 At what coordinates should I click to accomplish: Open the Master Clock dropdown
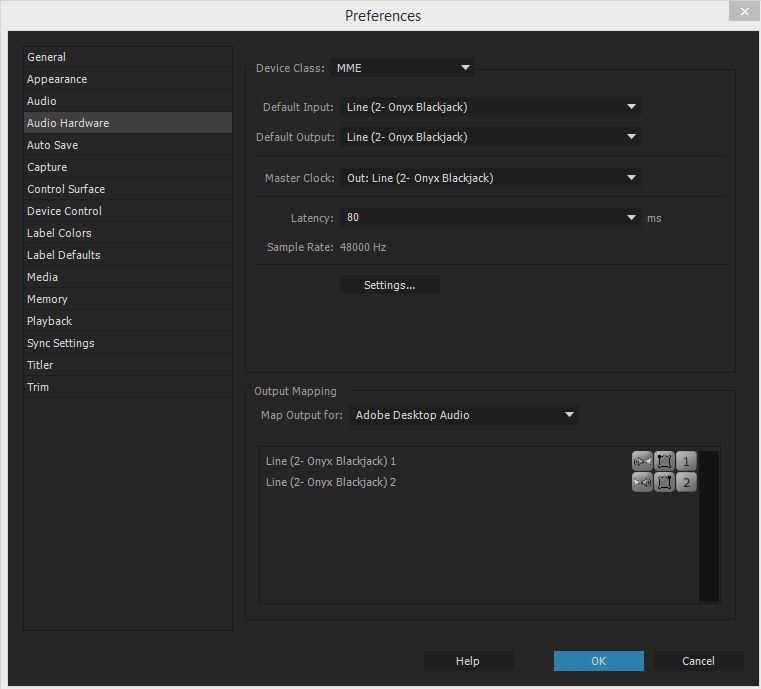point(490,178)
